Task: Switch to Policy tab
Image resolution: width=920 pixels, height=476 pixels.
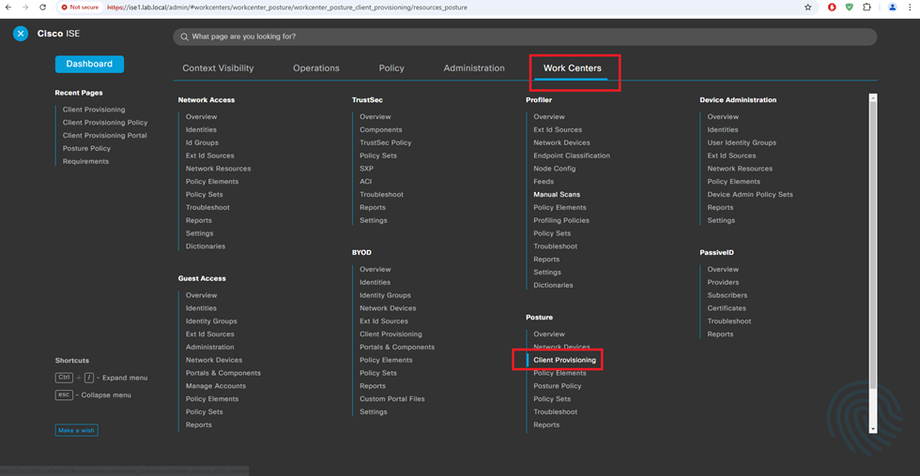Action: point(391,68)
